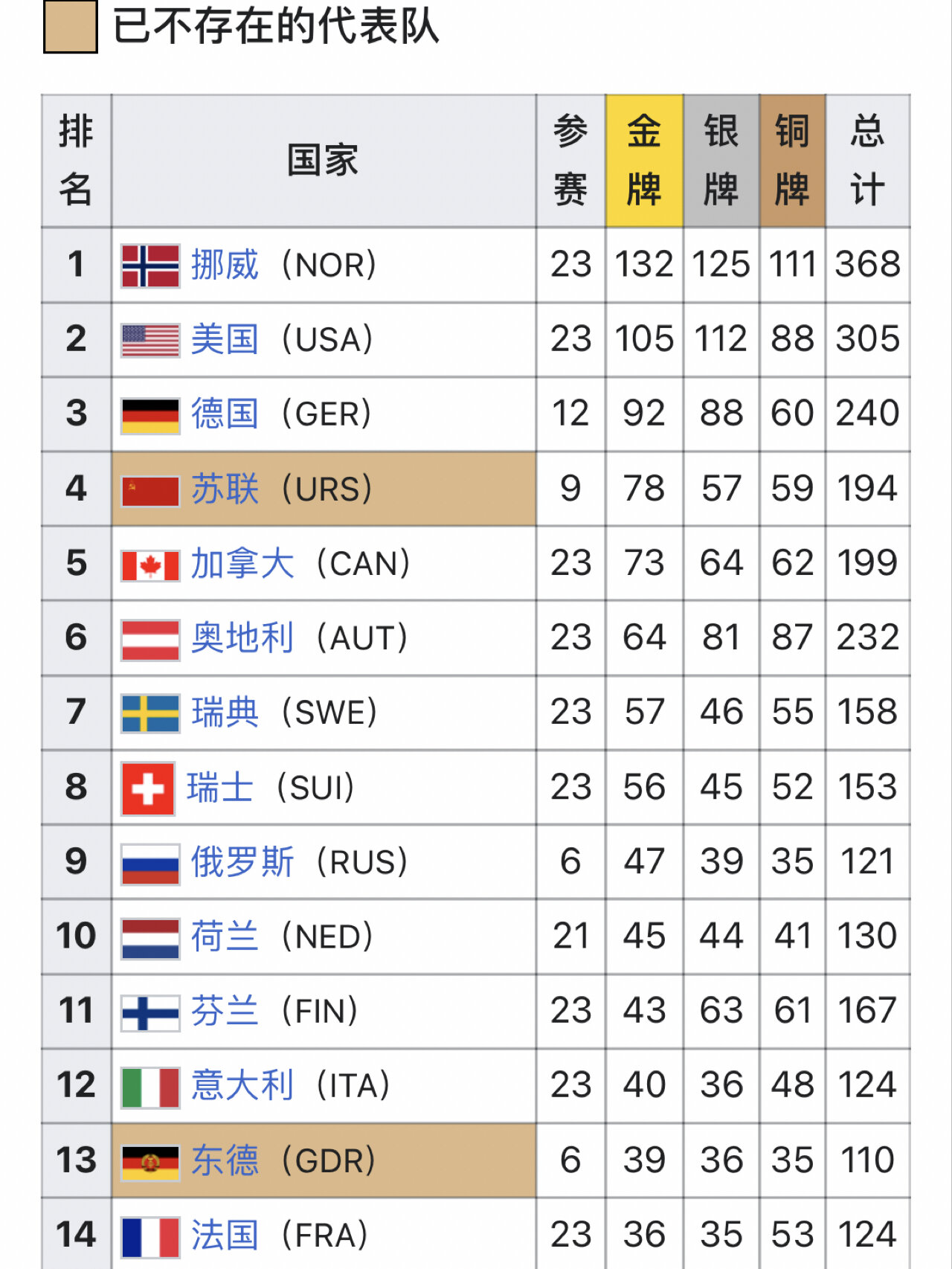This screenshot has width=952, height=1269.
Task: Open the 美国 (USA) link
Action: (225, 340)
